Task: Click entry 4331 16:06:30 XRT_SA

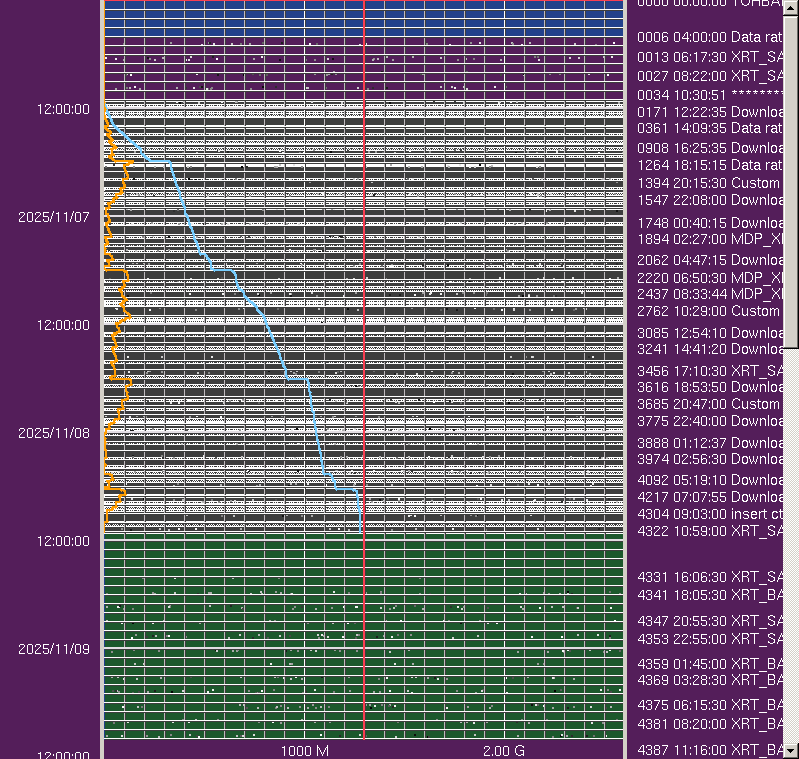Action: [x=709, y=577]
